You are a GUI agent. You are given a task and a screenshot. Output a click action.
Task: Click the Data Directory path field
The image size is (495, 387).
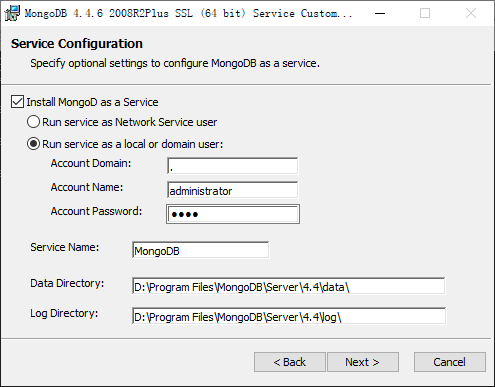[289, 286]
